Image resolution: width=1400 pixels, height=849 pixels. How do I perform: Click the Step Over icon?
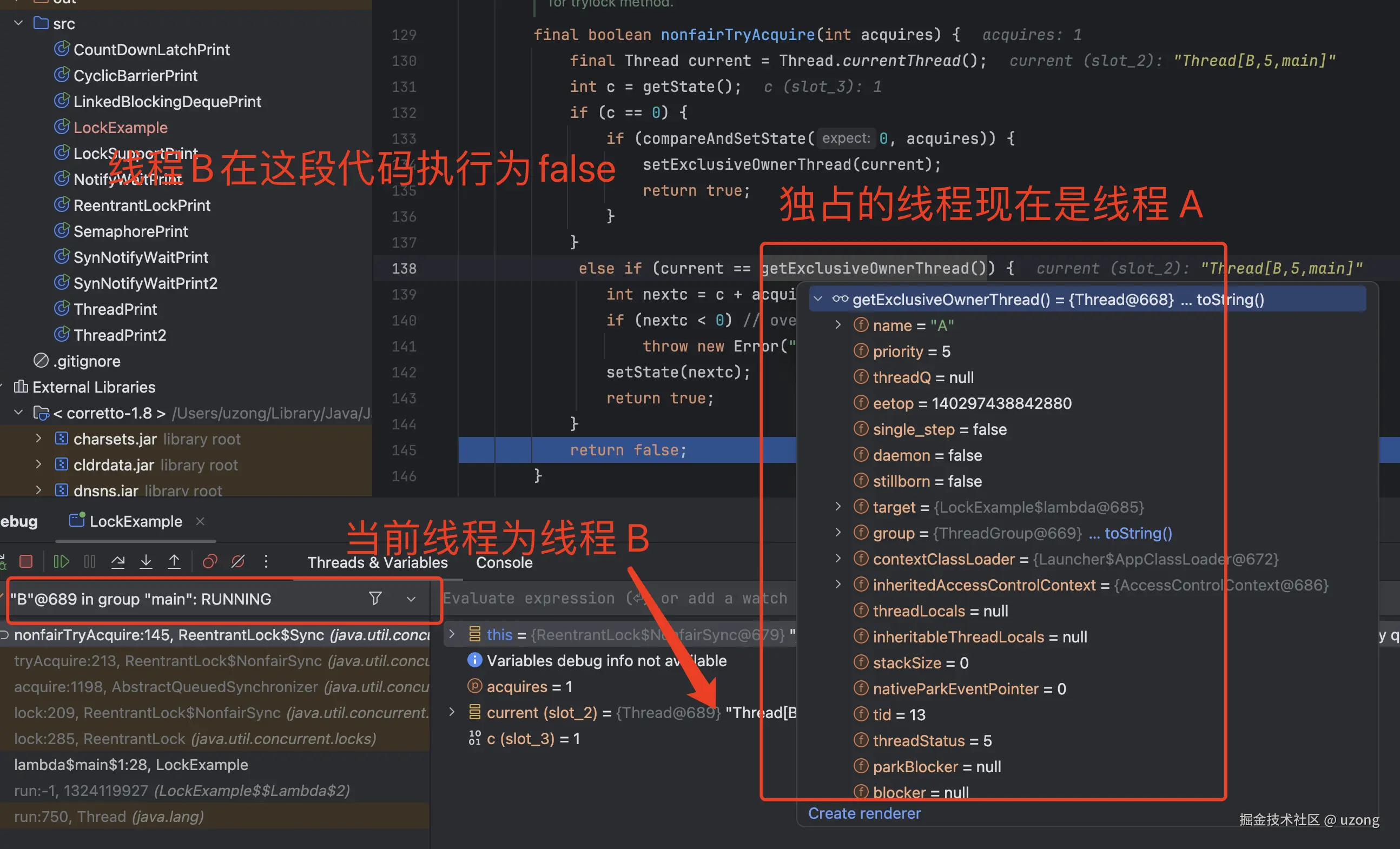[117, 562]
